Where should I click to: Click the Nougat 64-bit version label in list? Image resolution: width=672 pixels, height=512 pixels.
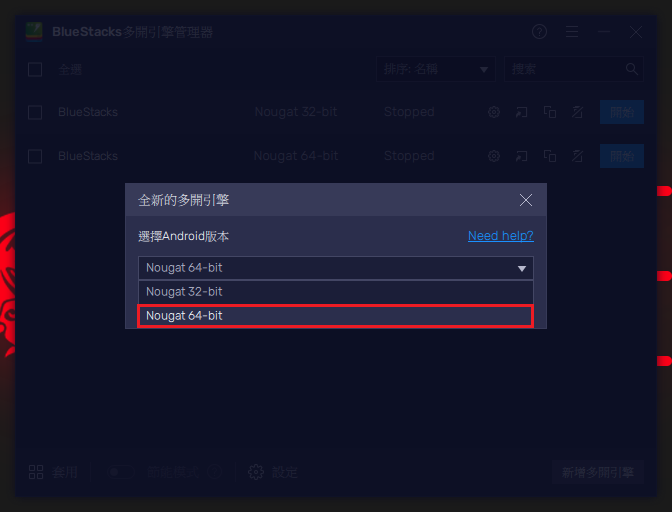[x=296, y=156]
